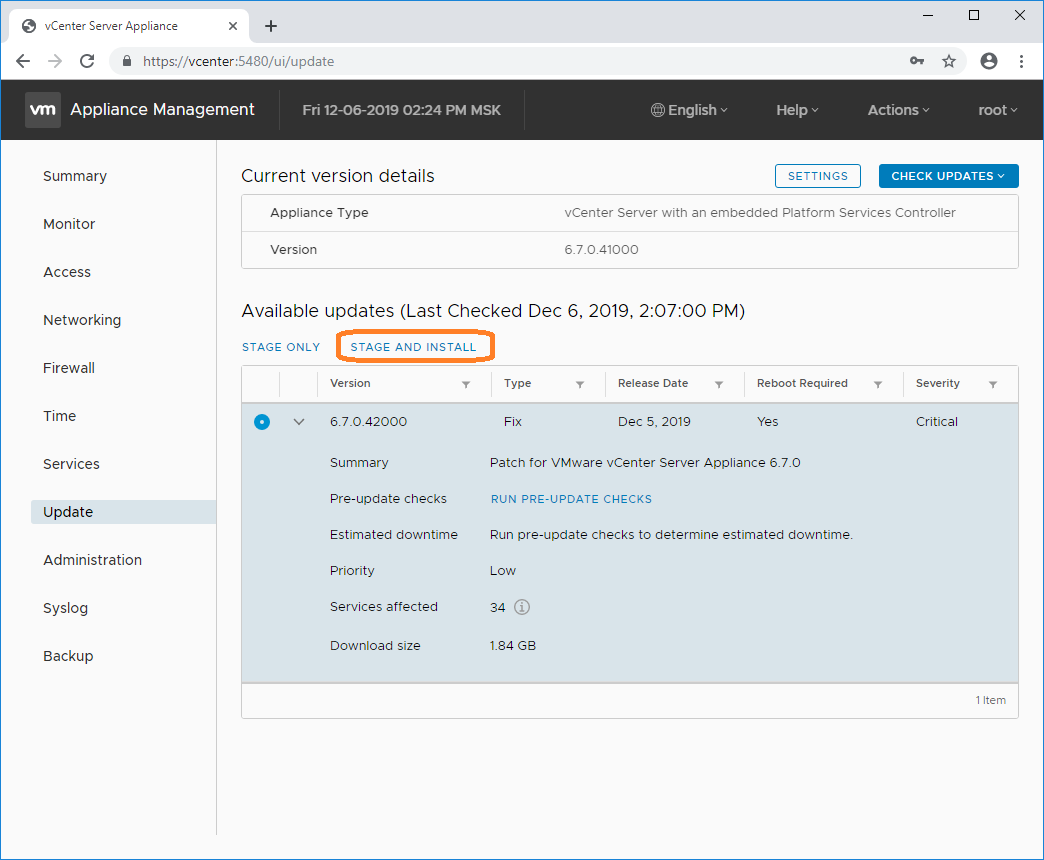Open the Chrome three-dot menu
Screen dimensions: 1044x860
pyautogui.click(x=1021, y=61)
